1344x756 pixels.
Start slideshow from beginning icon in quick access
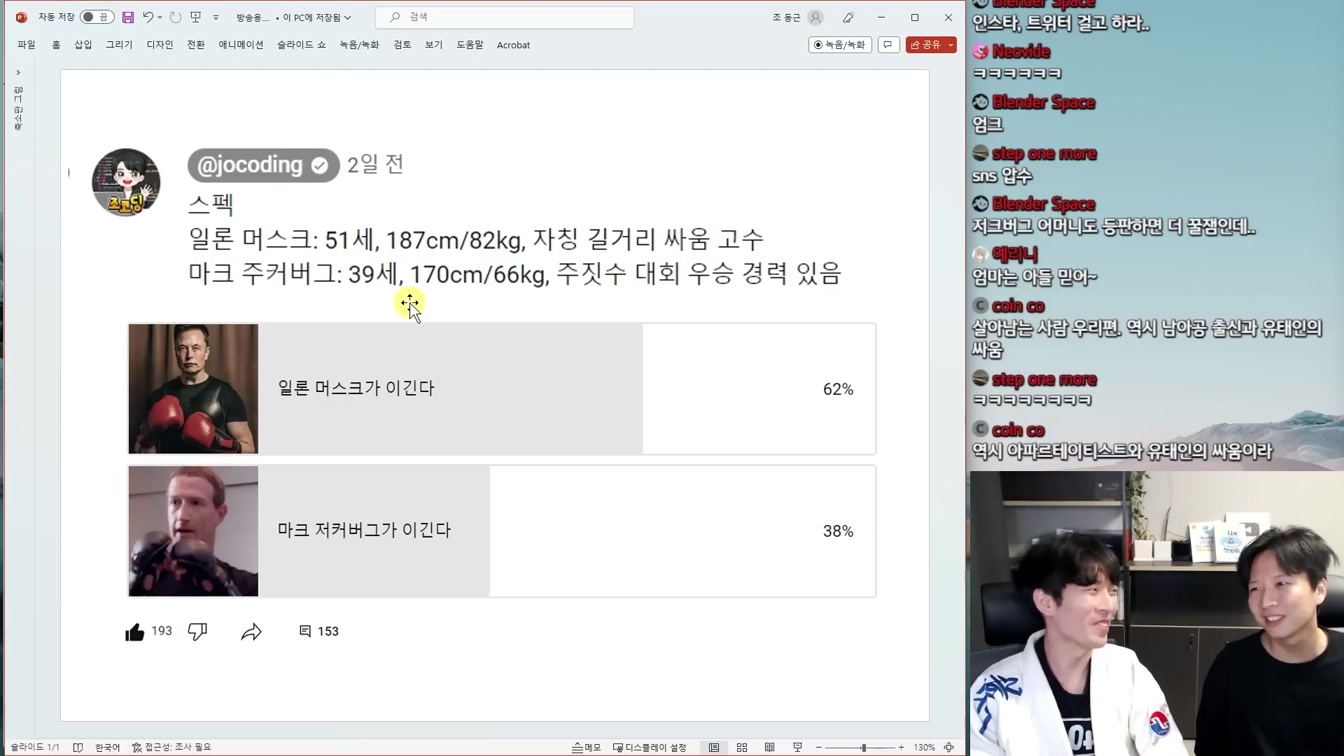click(196, 17)
